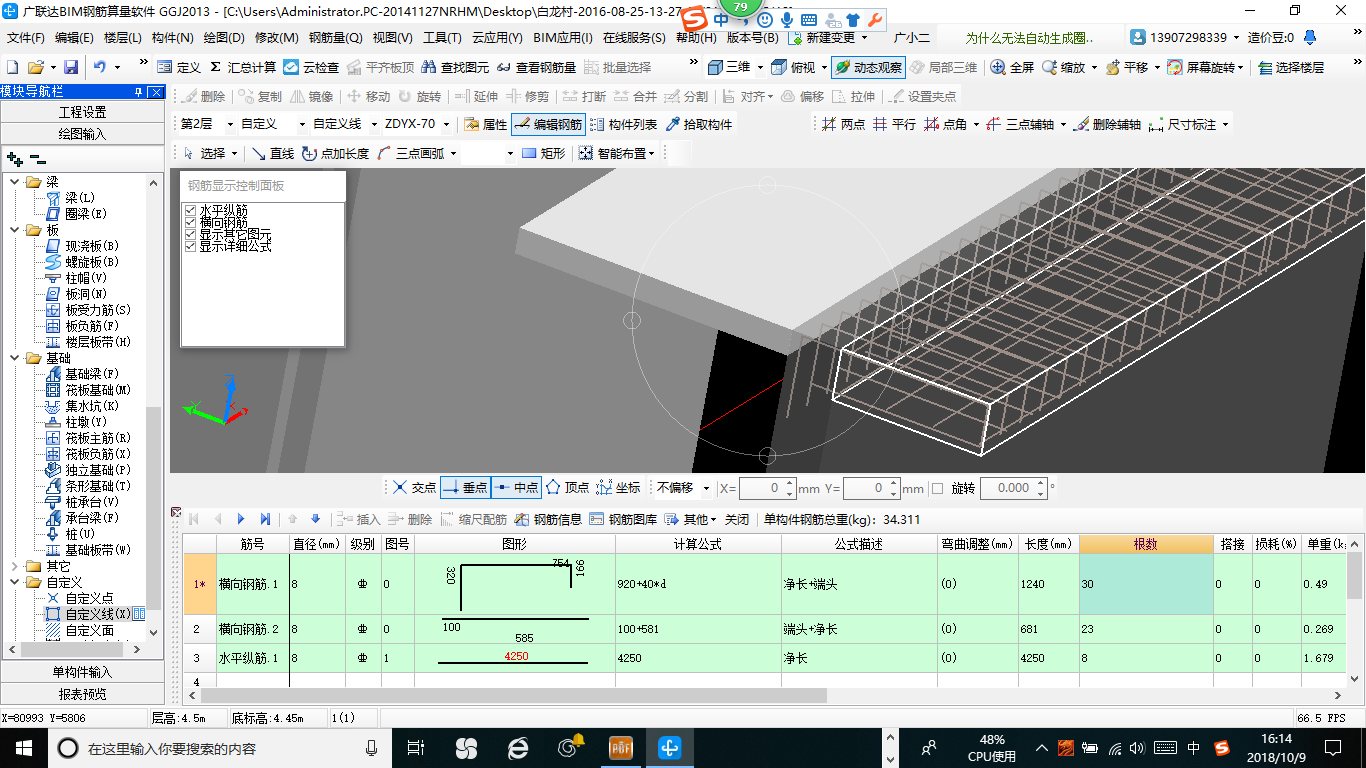Click 全屏 zoom button
Image resolution: width=1366 pixels, height=768 pixels.
pyautogui.click(x=1012, y=67)
